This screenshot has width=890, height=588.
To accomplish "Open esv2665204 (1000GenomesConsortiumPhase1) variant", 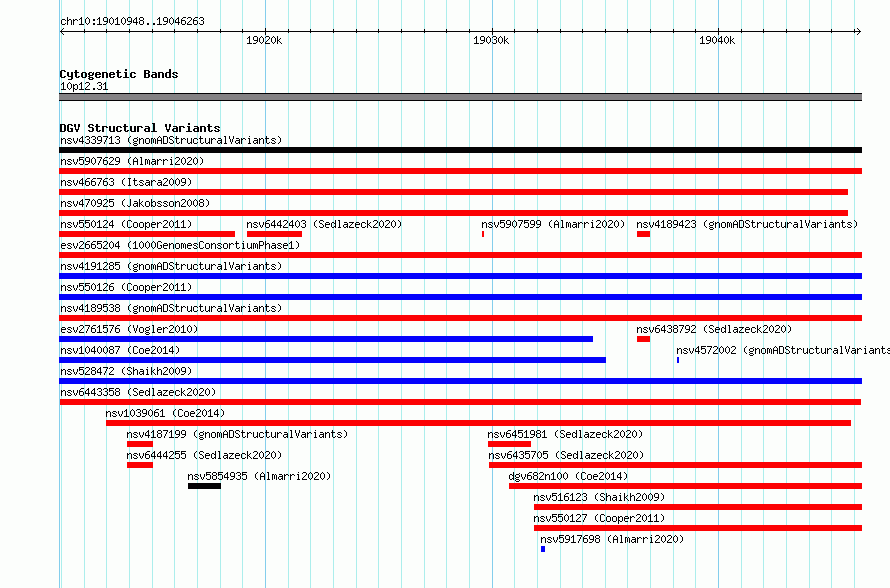I will 180,245.
